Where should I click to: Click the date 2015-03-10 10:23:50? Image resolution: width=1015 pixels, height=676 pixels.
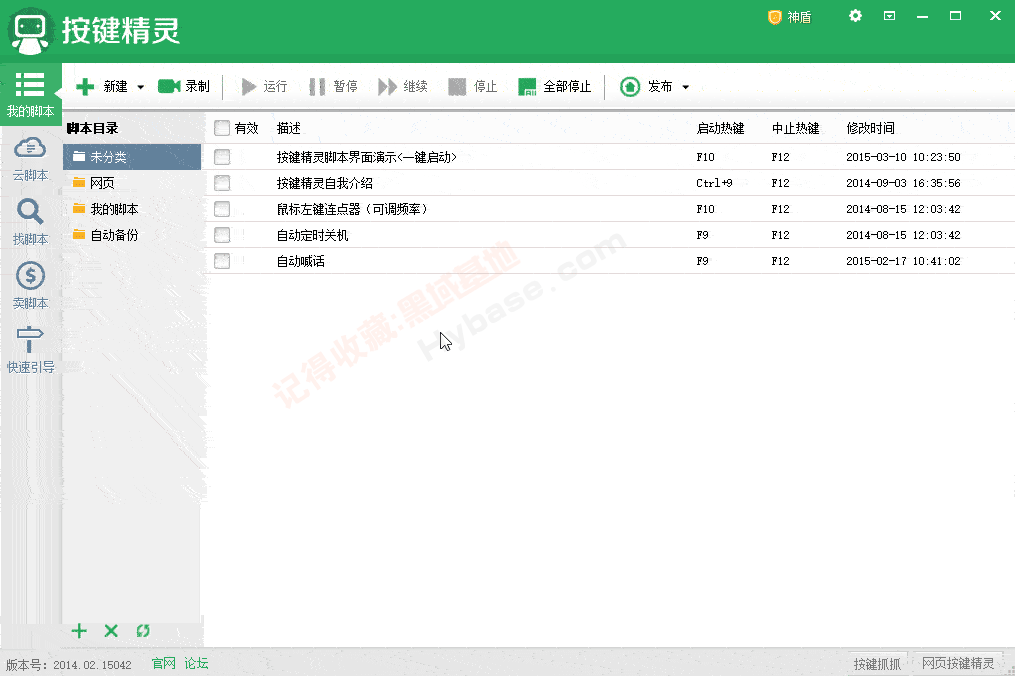click(903, 157)
